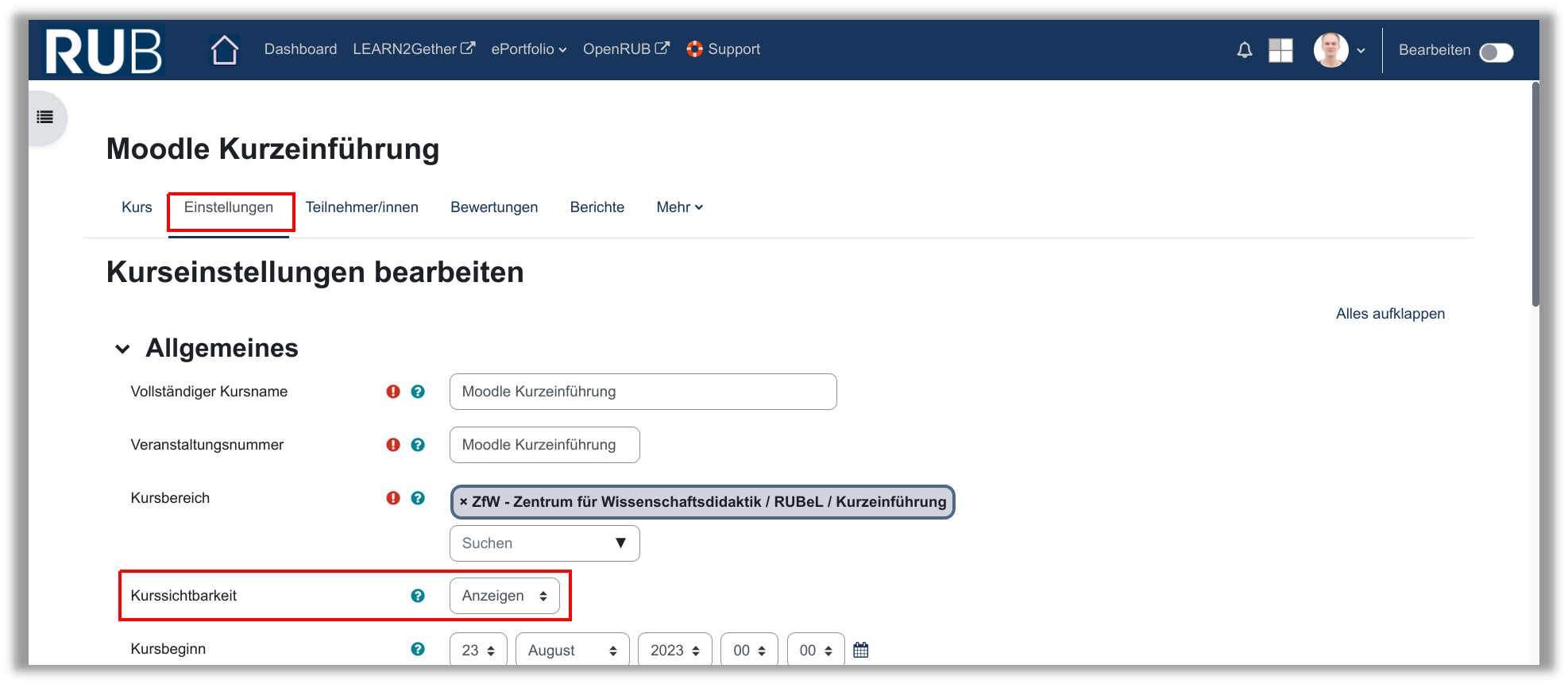Open the Support link
This screenshot has height=684, width=1568.
(724, 49)
